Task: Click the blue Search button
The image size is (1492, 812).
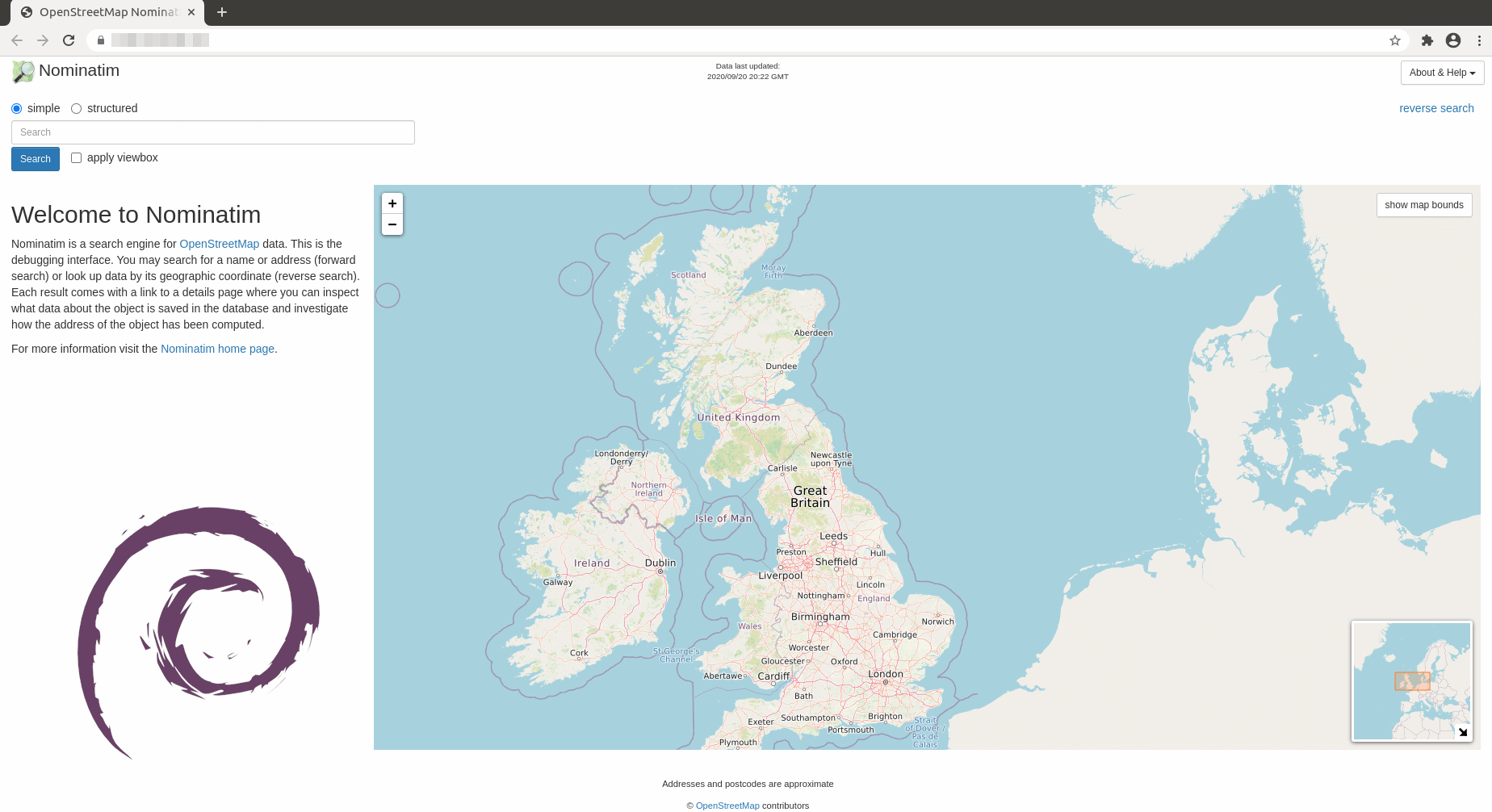Action: [x=36, y=159]
